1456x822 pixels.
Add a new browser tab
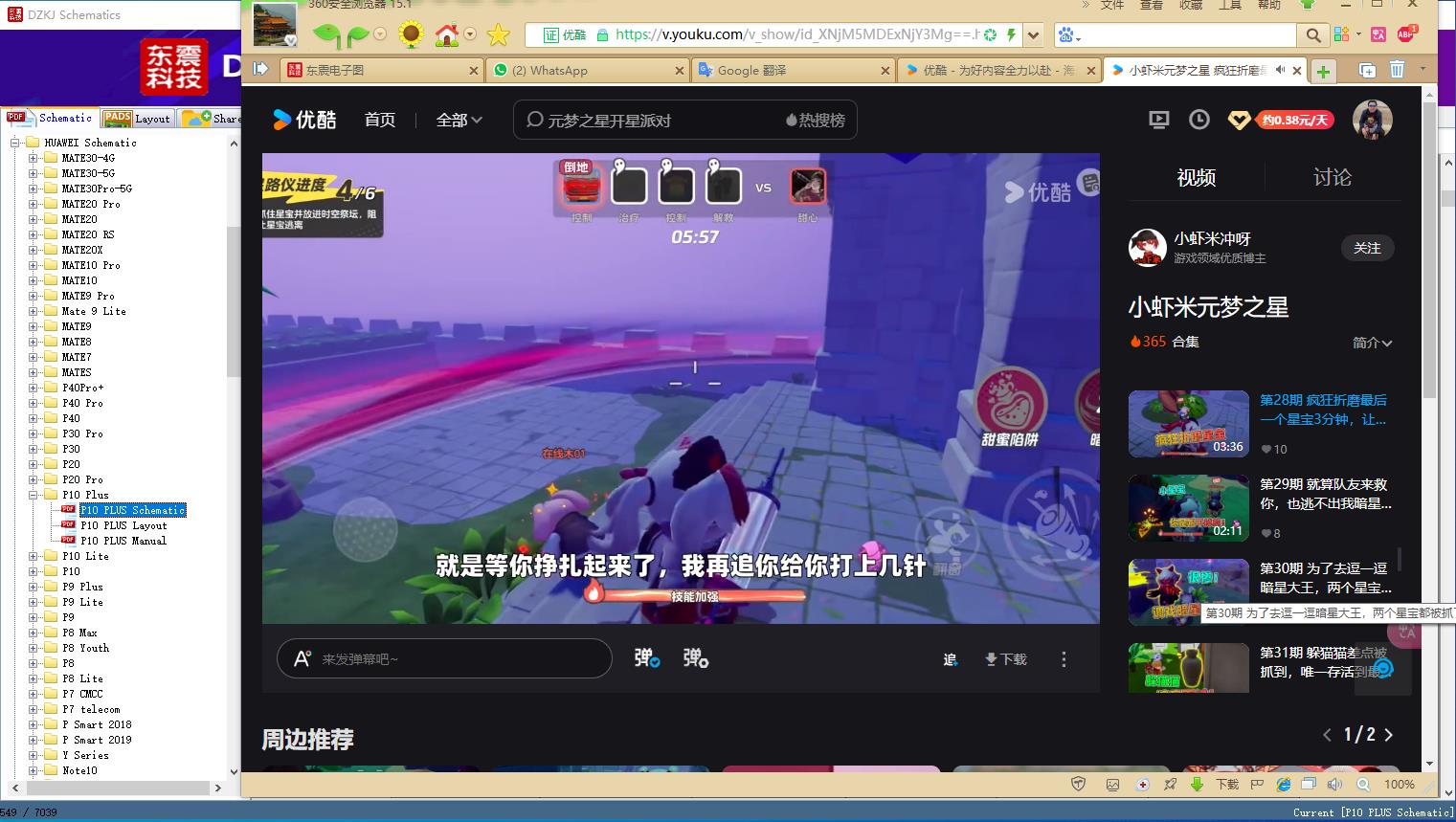pyautogui.click(x=1323, y=71)
